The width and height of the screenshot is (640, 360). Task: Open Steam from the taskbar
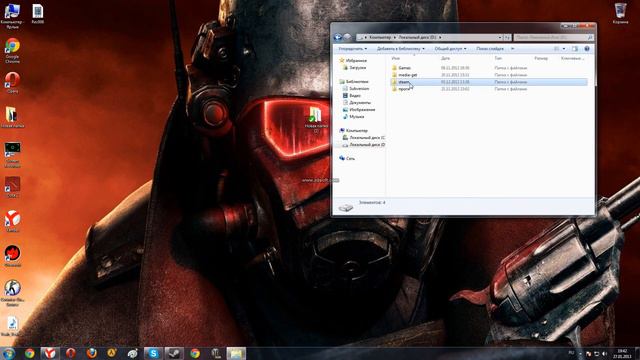[174, 353]
